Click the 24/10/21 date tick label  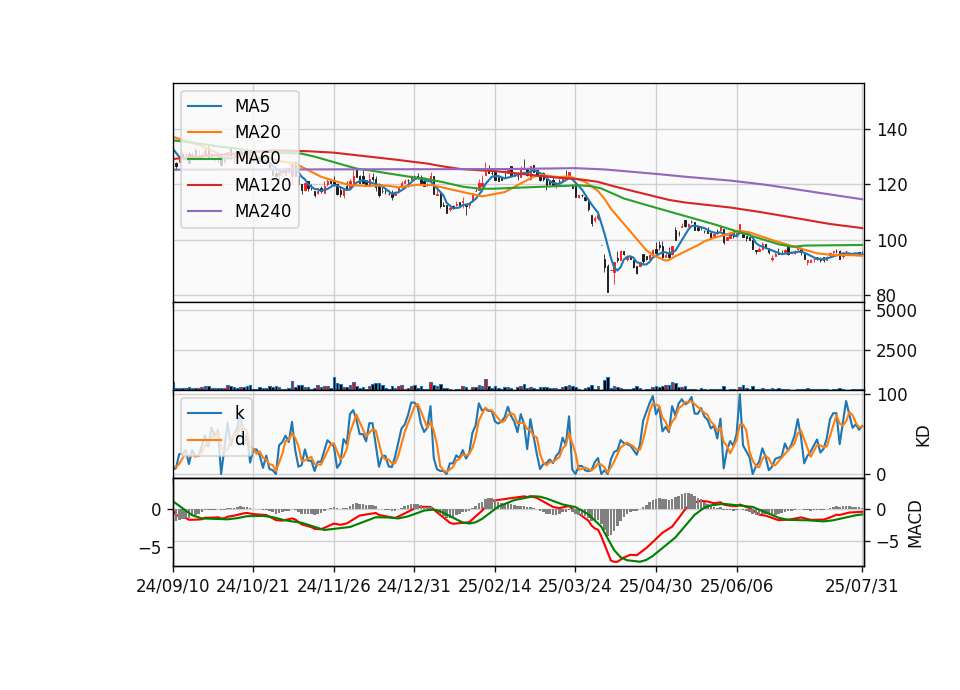[x=253, y=586]
